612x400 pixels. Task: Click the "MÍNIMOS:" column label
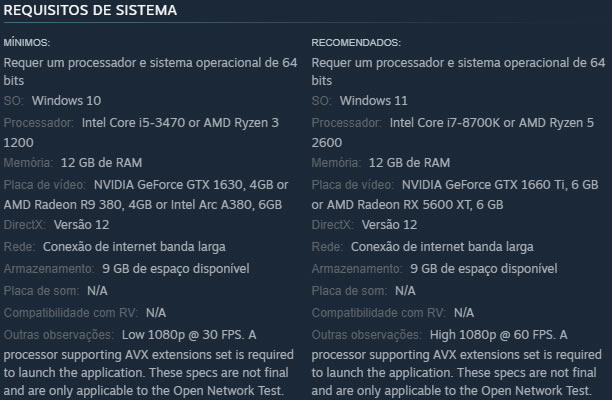[27, 43]
